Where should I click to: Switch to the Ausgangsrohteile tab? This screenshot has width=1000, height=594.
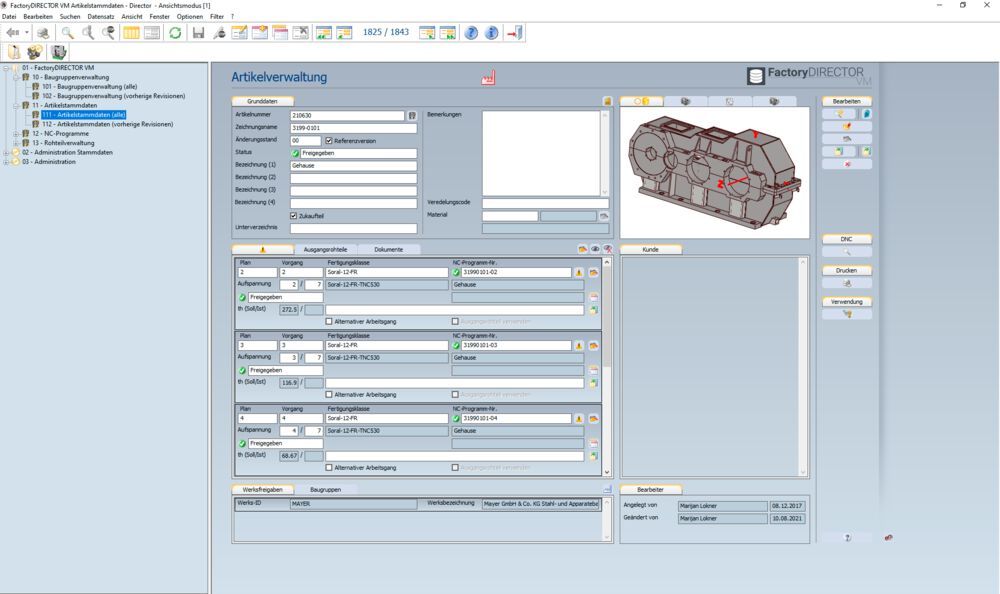[325, 249]
